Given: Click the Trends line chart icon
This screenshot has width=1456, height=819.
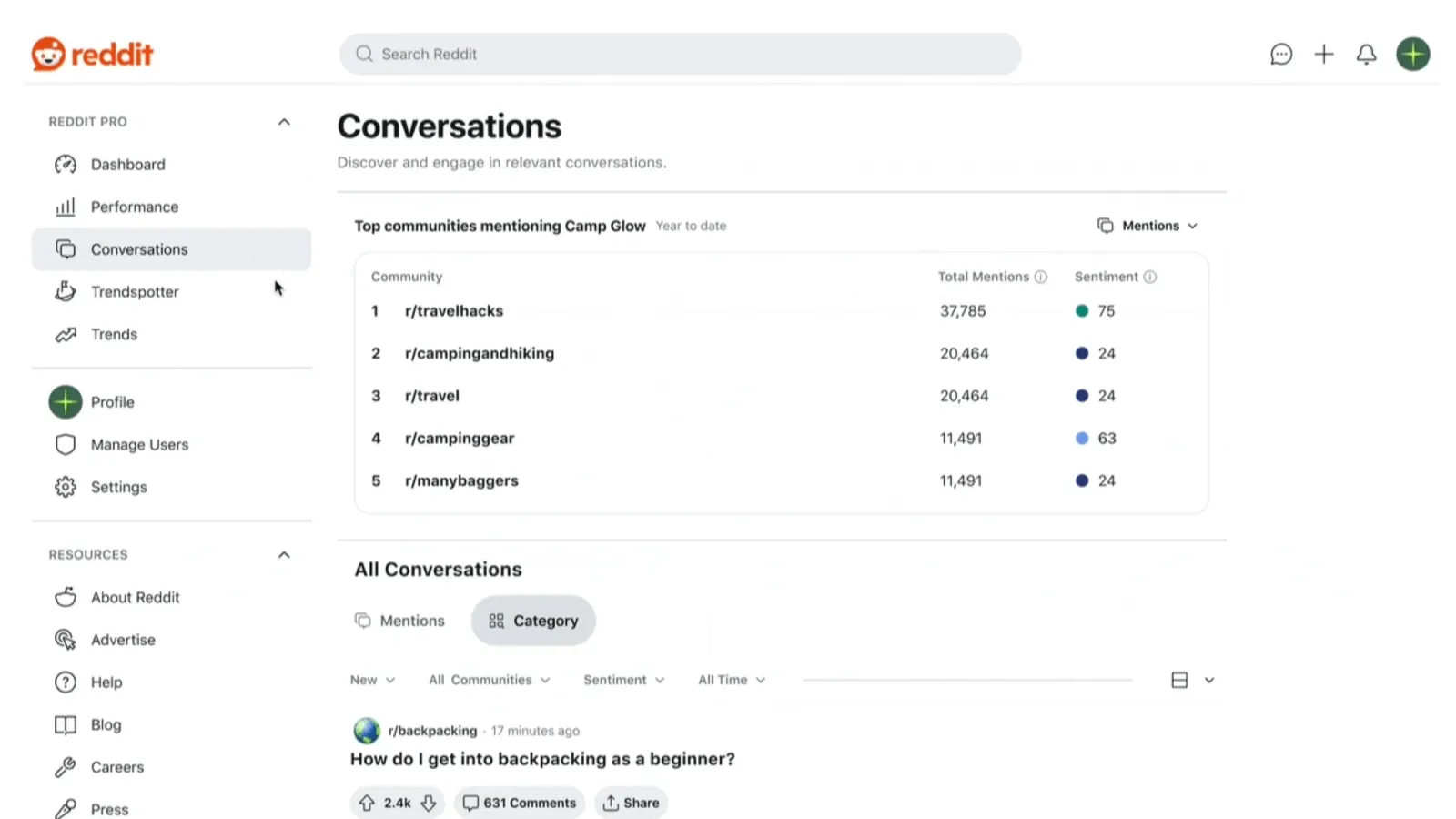Looking at the screenshot, I should click(66, 335).
